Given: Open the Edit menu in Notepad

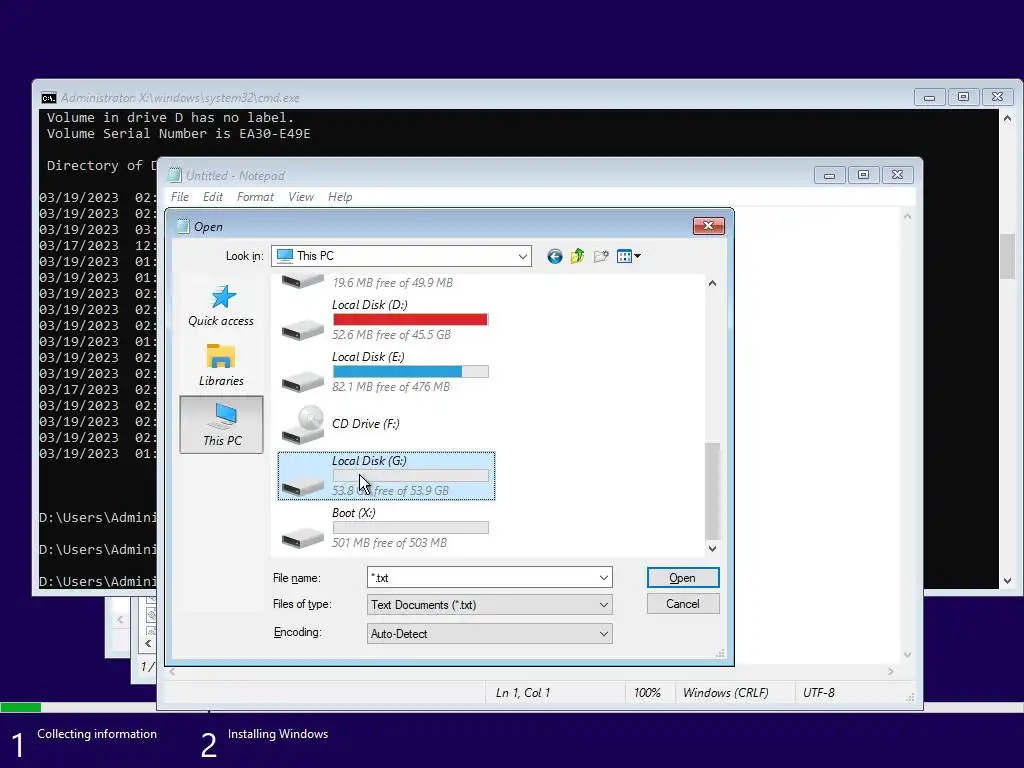Looking at the screenshot, I should point(212,197).
